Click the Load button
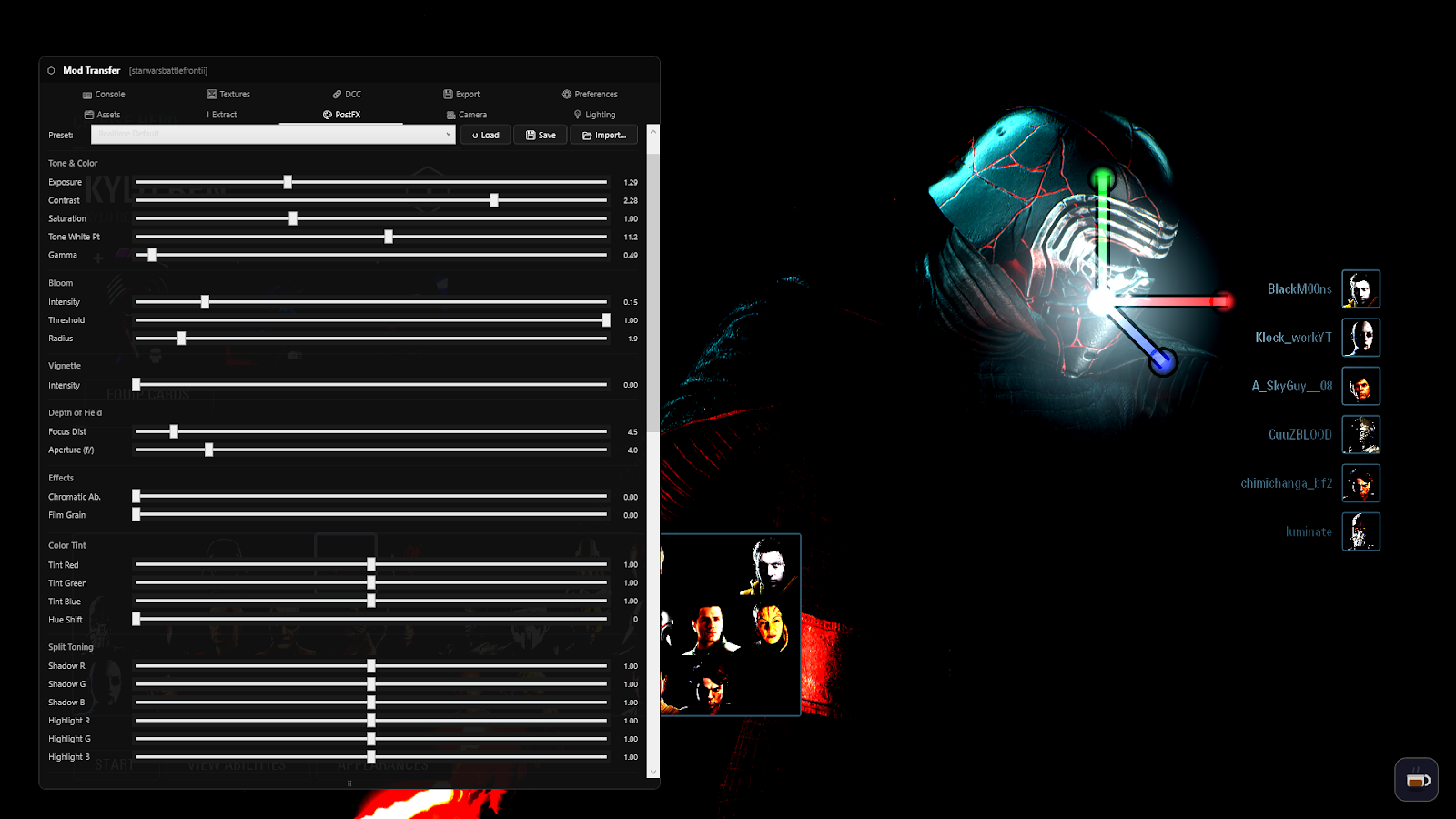Viewport: 1456px width, 819px height. click(485, 135)
